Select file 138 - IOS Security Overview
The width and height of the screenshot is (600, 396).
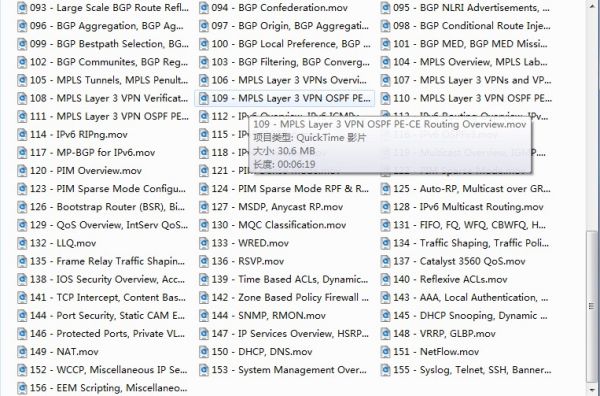[101, 279]
